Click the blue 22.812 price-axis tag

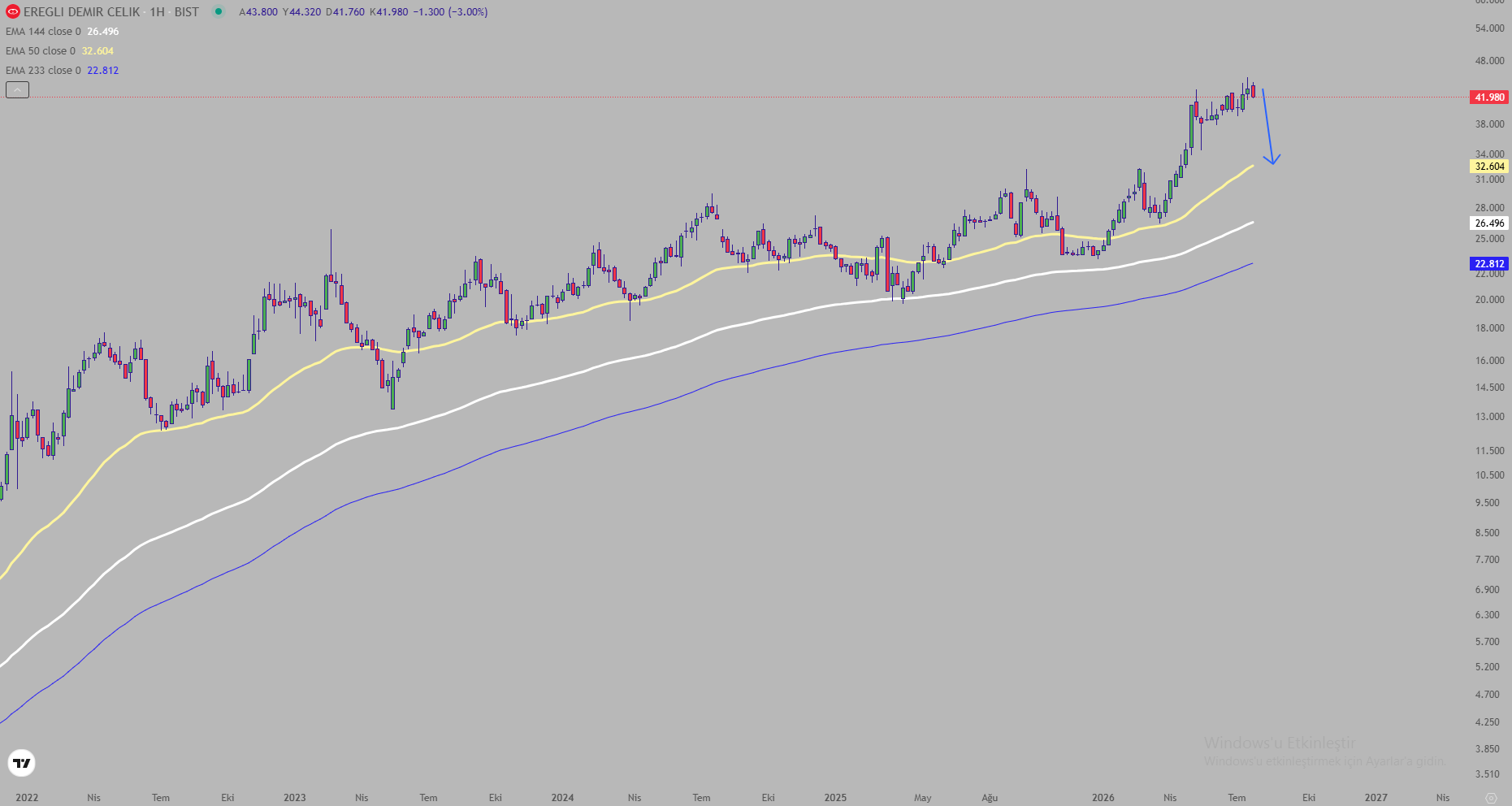(1489, 264)
